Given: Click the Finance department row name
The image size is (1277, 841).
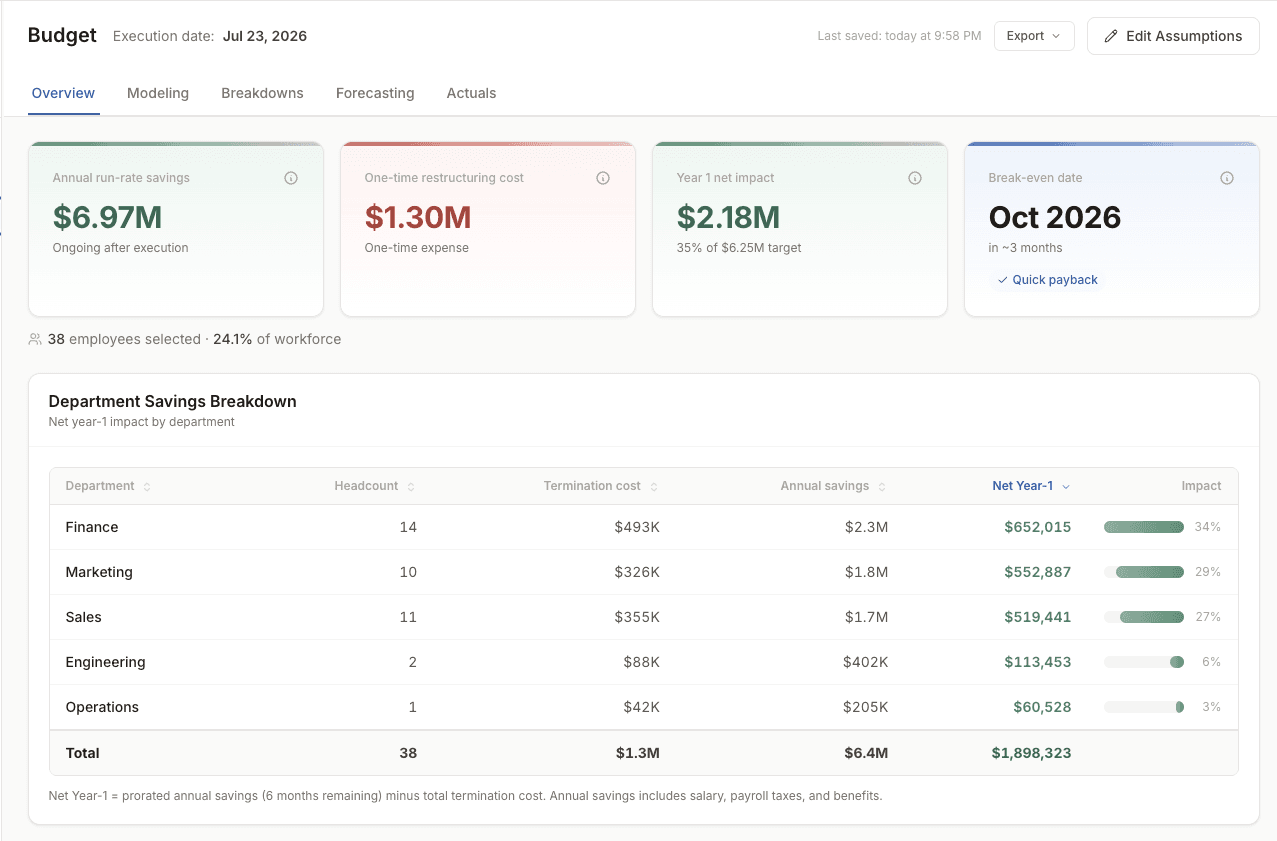Looking at the screenshot, I should [92, 527].
